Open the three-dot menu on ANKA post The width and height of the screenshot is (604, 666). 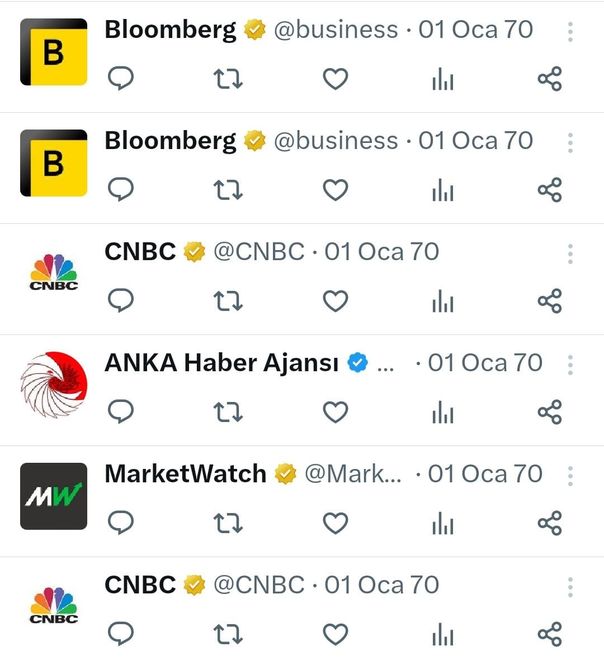tap(570, 364)
